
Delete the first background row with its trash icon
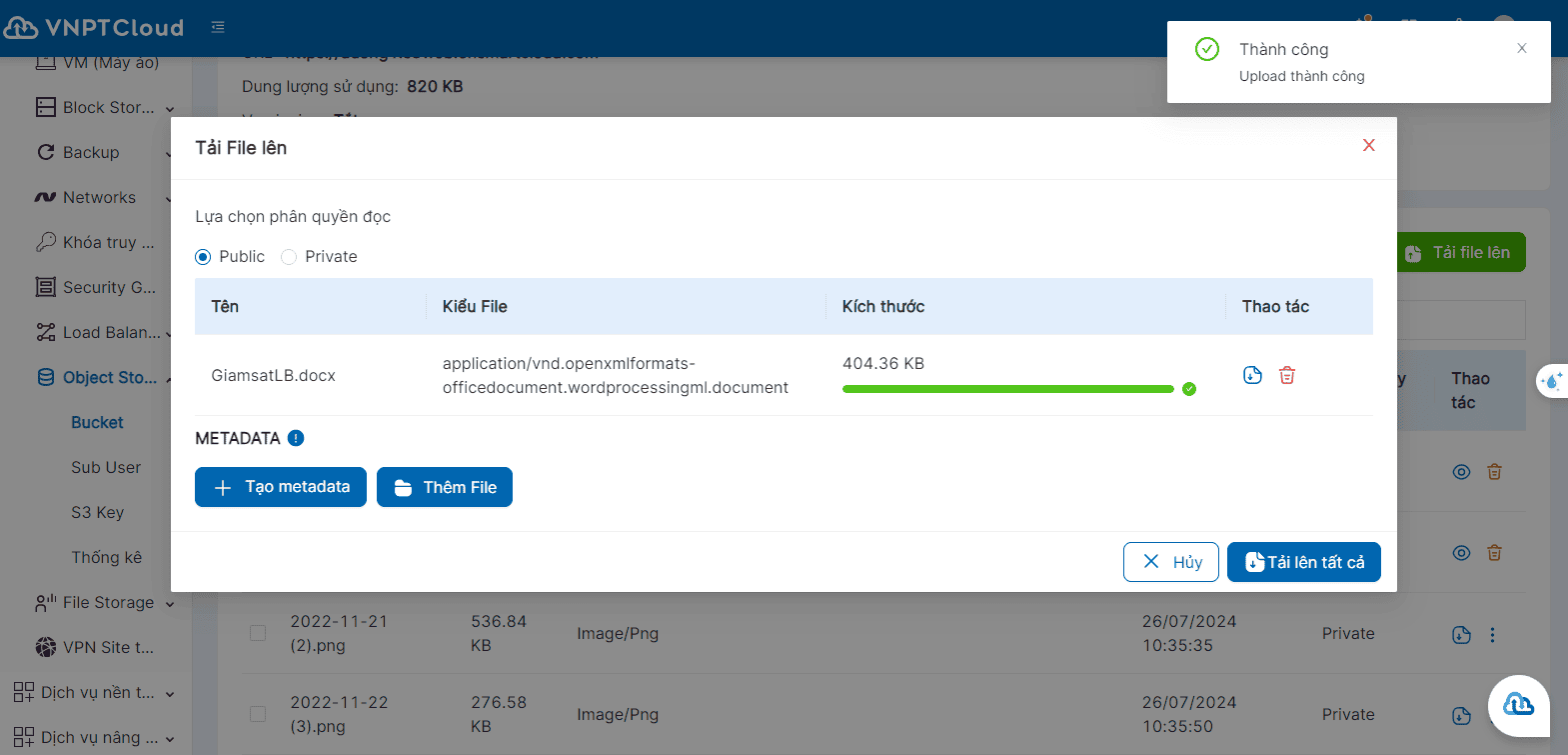(1494, 472)
